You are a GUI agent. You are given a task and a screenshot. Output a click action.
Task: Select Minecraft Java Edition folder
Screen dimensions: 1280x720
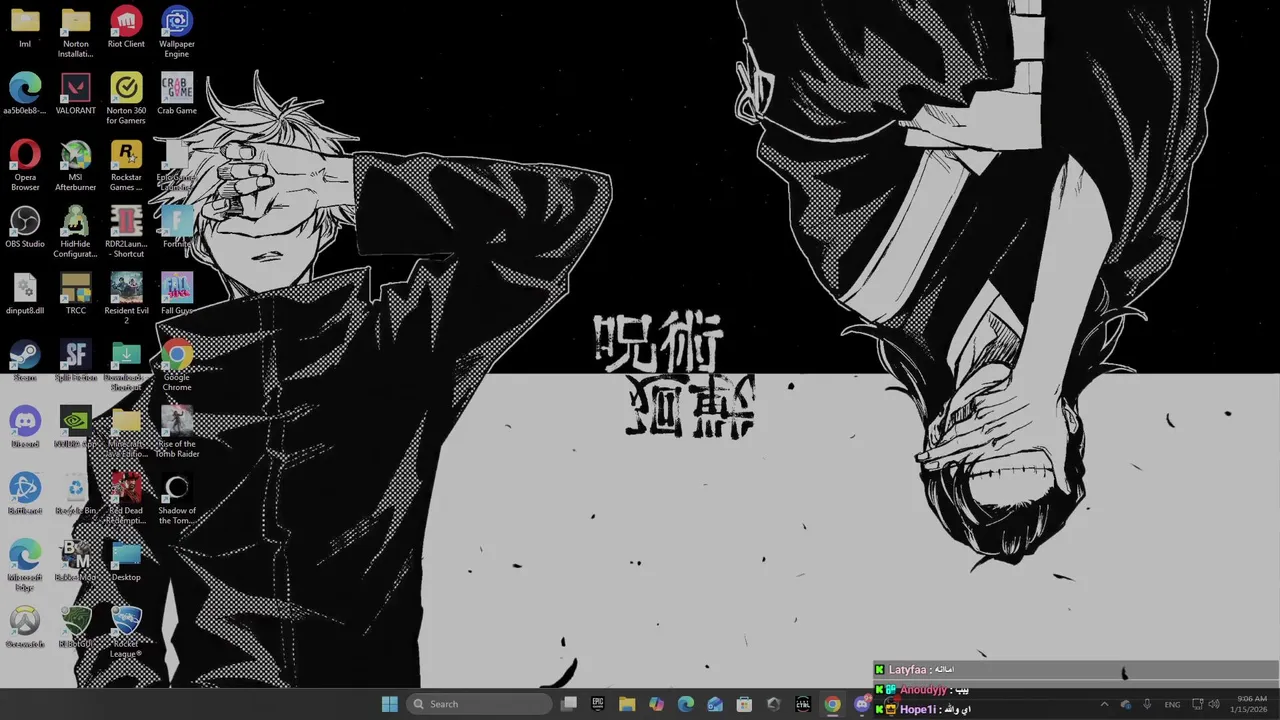(x=126, y=432)
